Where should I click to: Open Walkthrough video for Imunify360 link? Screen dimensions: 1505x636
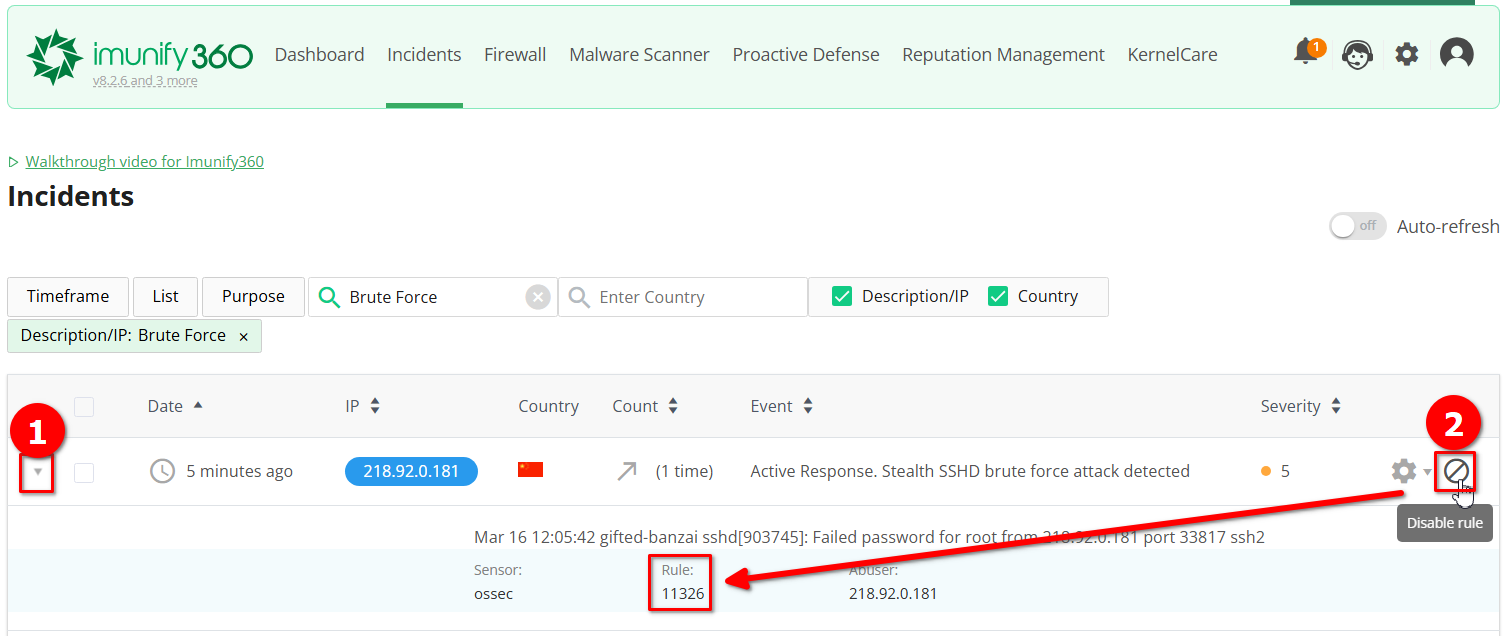[x=144, y=162]
